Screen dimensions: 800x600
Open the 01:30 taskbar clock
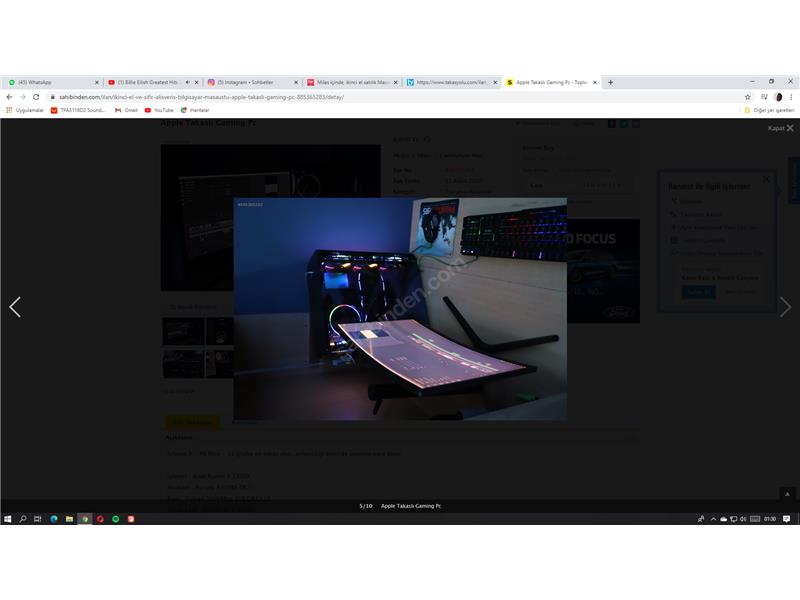click(770, 519)
